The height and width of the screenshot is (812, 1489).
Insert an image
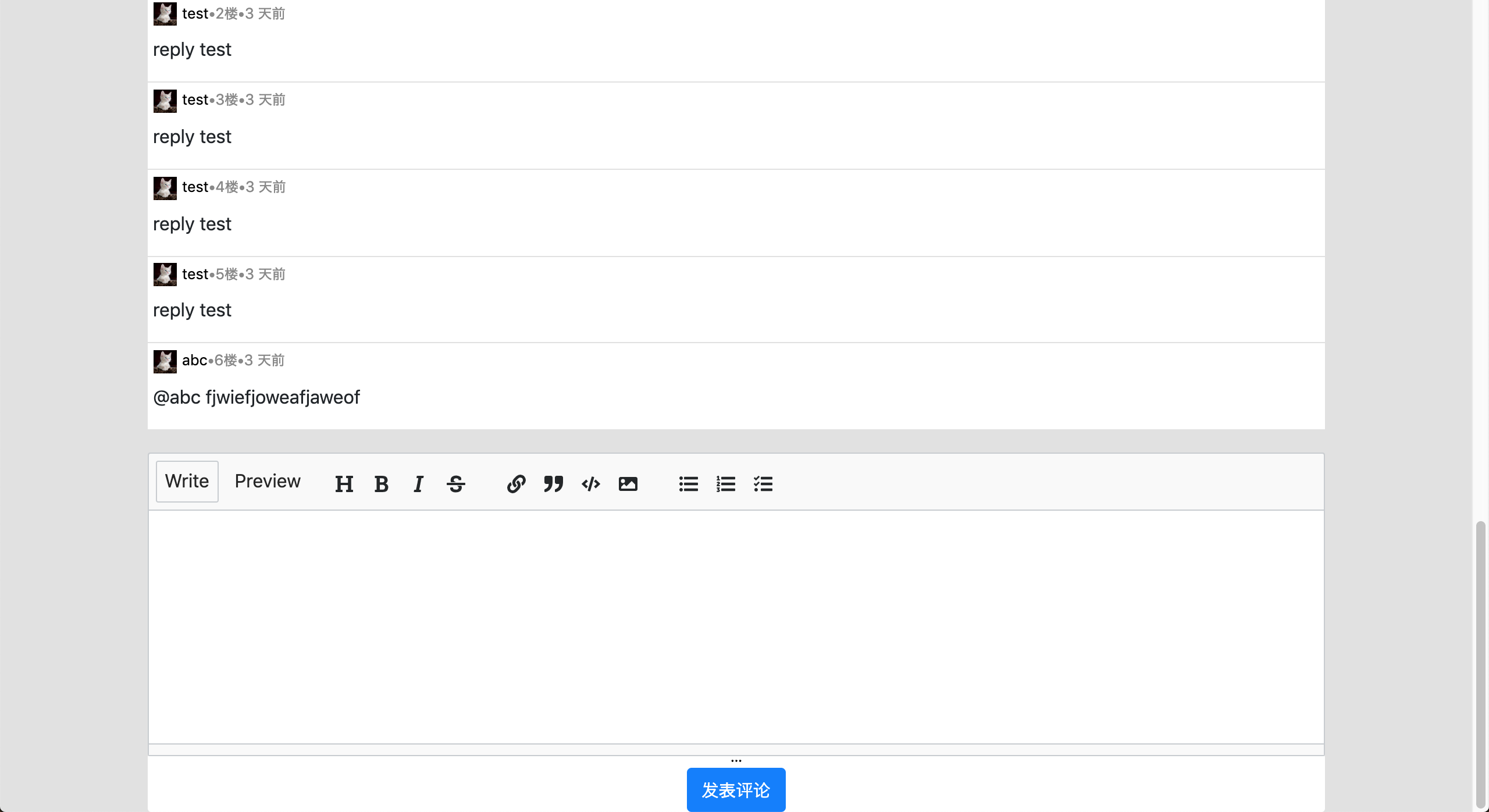point(628,483)
